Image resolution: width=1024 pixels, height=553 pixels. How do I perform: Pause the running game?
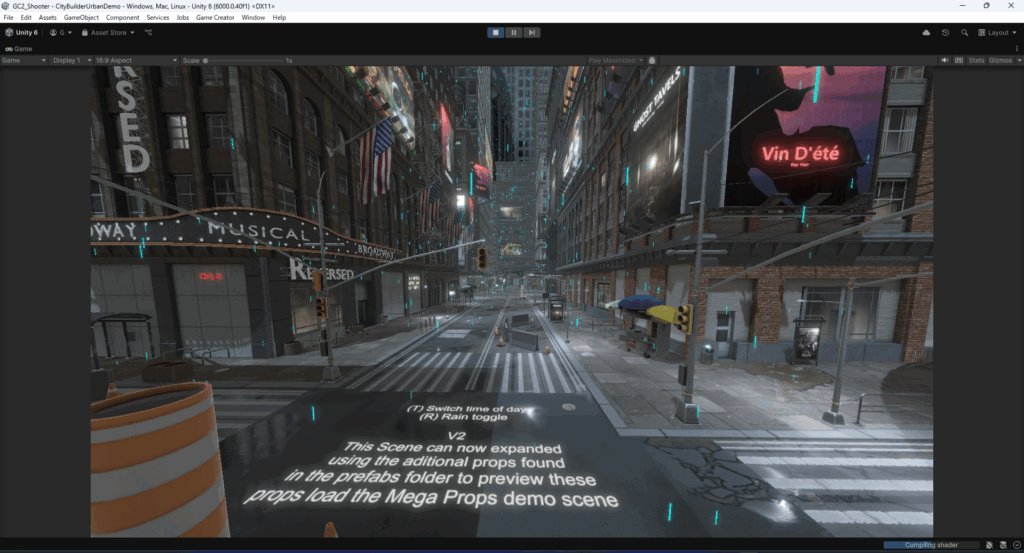514,32
